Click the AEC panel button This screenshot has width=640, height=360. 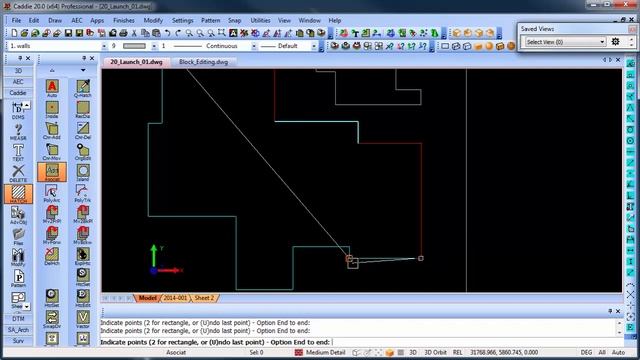point(18,82)
